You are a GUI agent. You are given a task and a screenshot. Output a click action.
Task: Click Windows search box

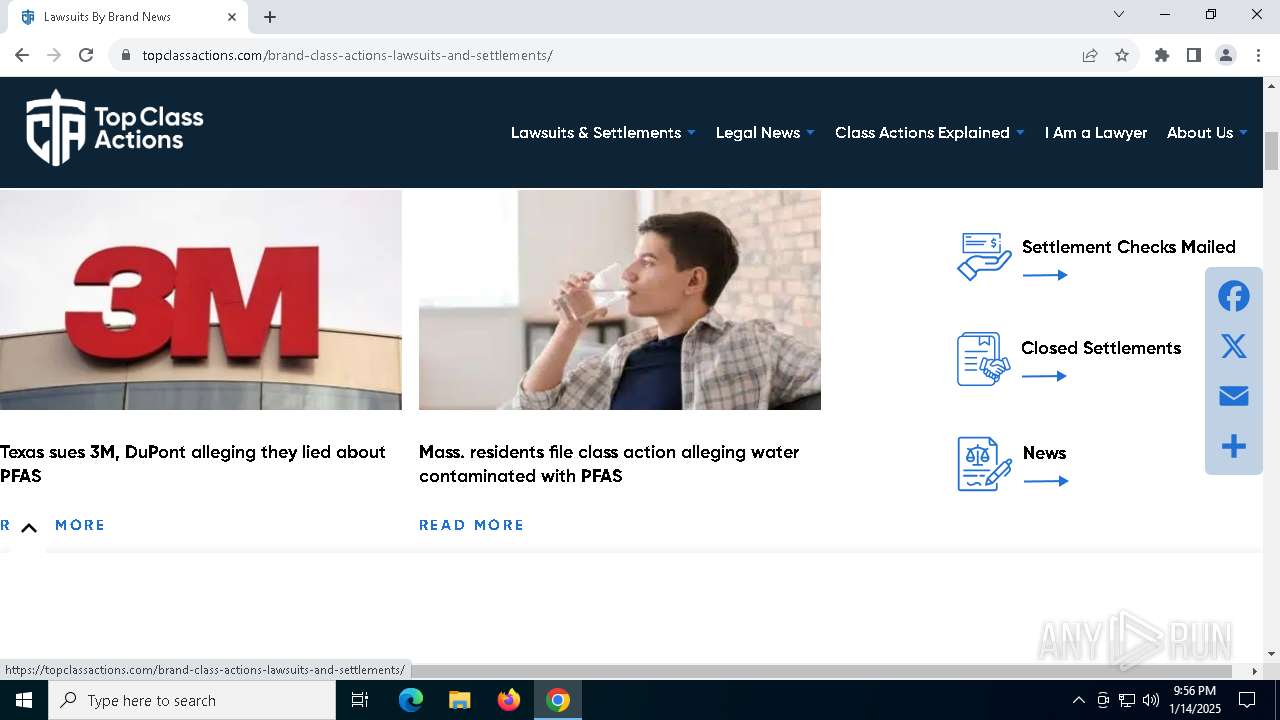(192, 700)
